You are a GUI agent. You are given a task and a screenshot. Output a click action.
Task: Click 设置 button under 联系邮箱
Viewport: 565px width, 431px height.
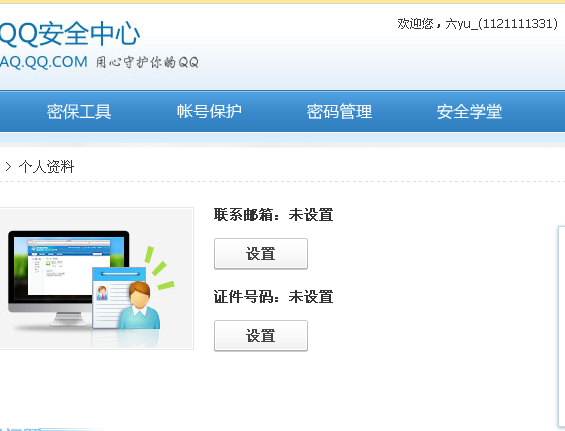261,254
